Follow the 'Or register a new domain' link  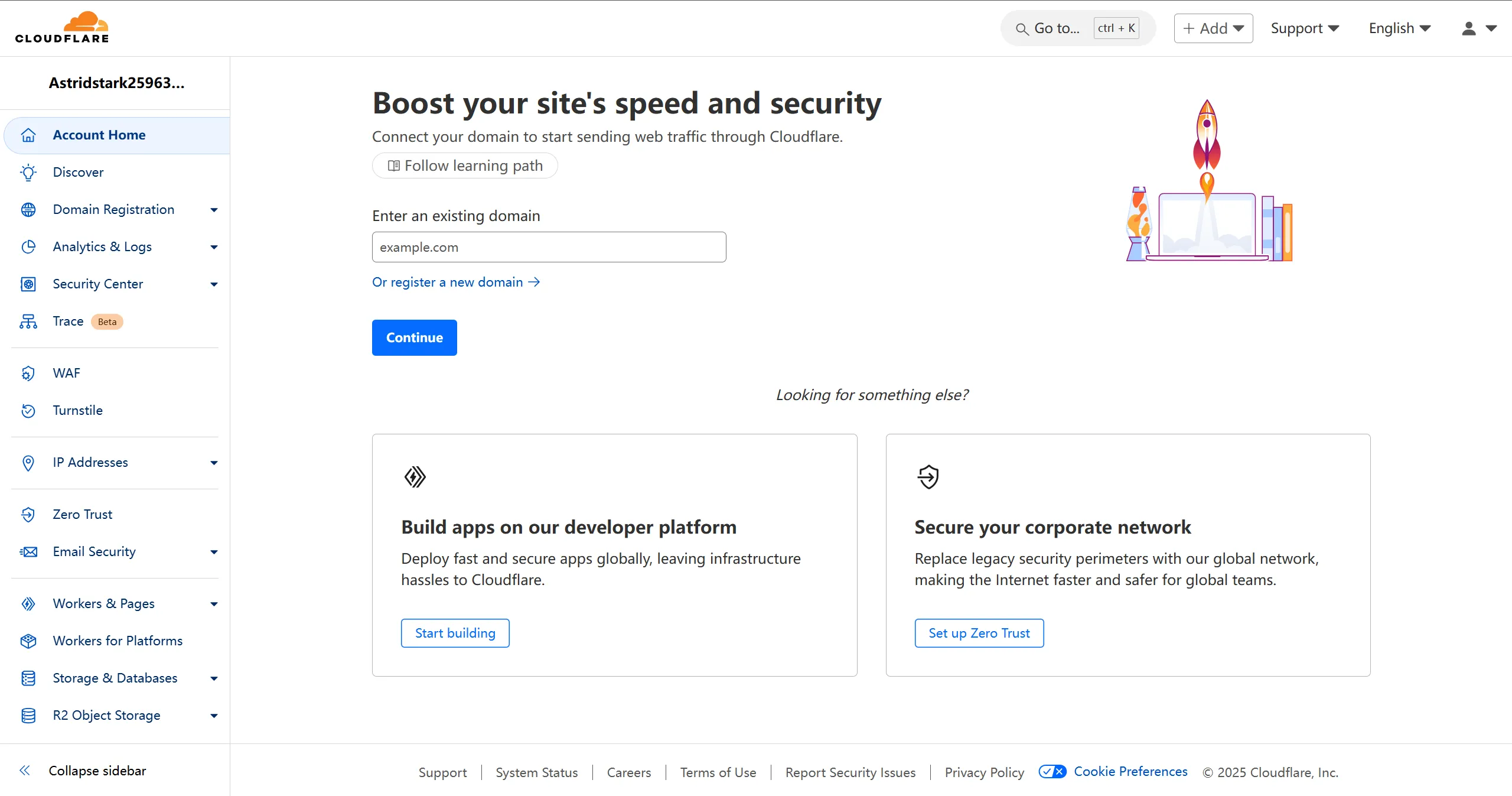(x=455, y=282)
